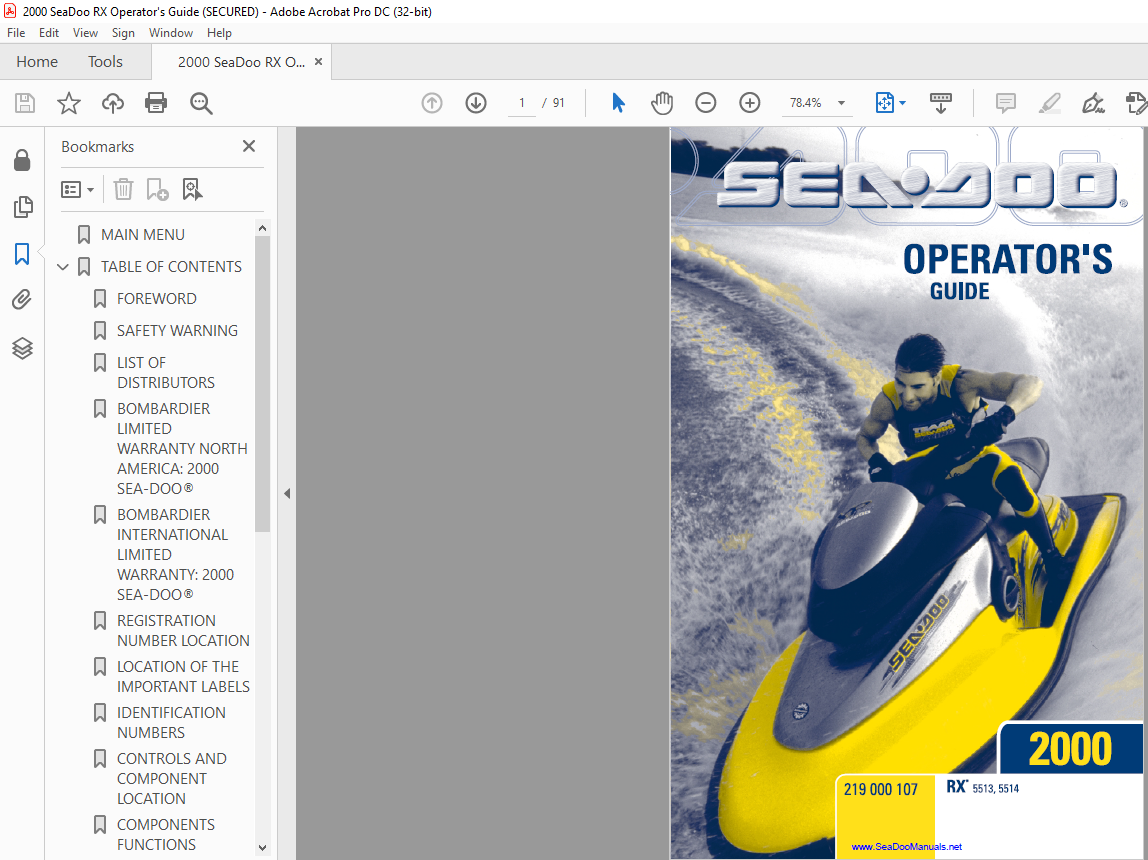1148x860 pixels.
Task: Add a comment with speech bubble icon
Action: [x=1006, y=103]
